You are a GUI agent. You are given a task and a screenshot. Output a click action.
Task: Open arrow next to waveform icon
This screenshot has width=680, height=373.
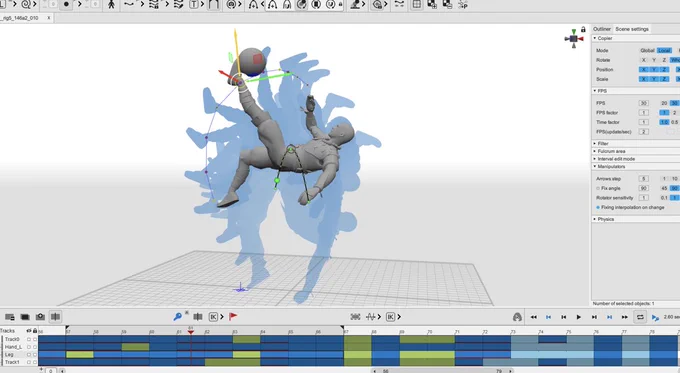[x=379, y=317]
